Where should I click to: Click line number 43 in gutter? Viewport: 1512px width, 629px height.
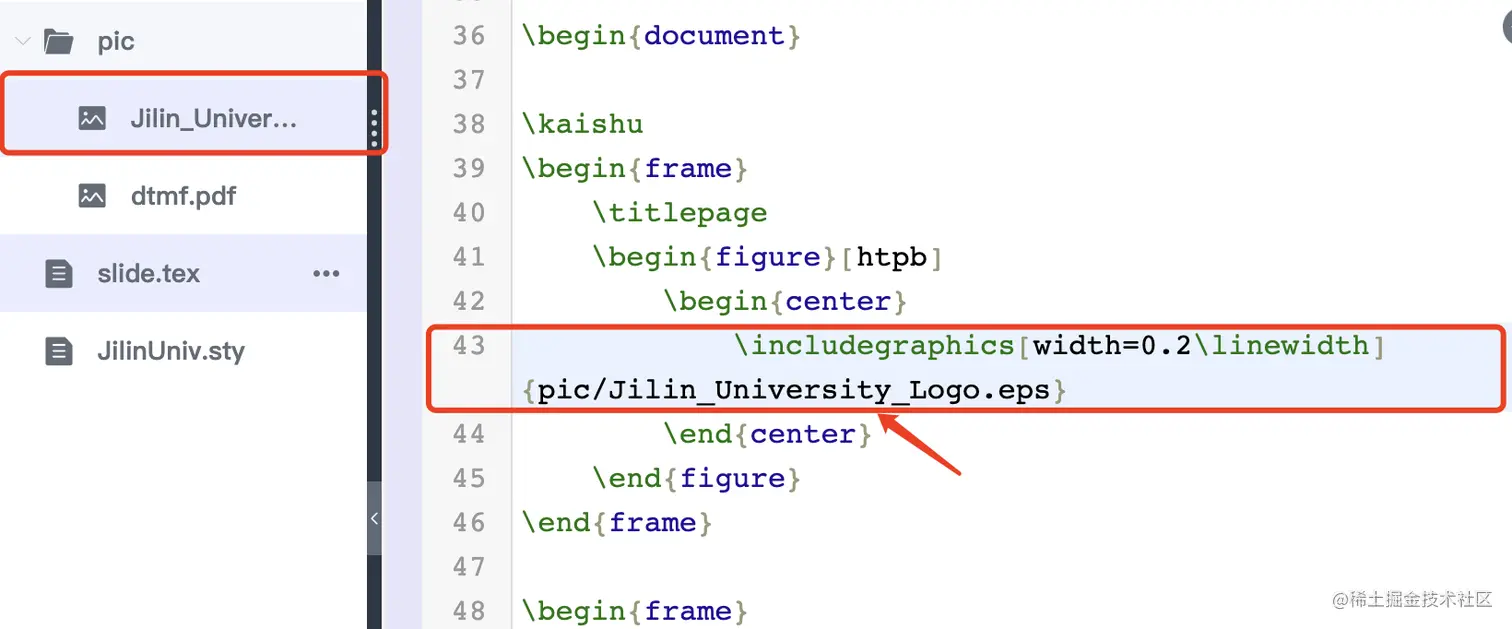click(468, 345)
